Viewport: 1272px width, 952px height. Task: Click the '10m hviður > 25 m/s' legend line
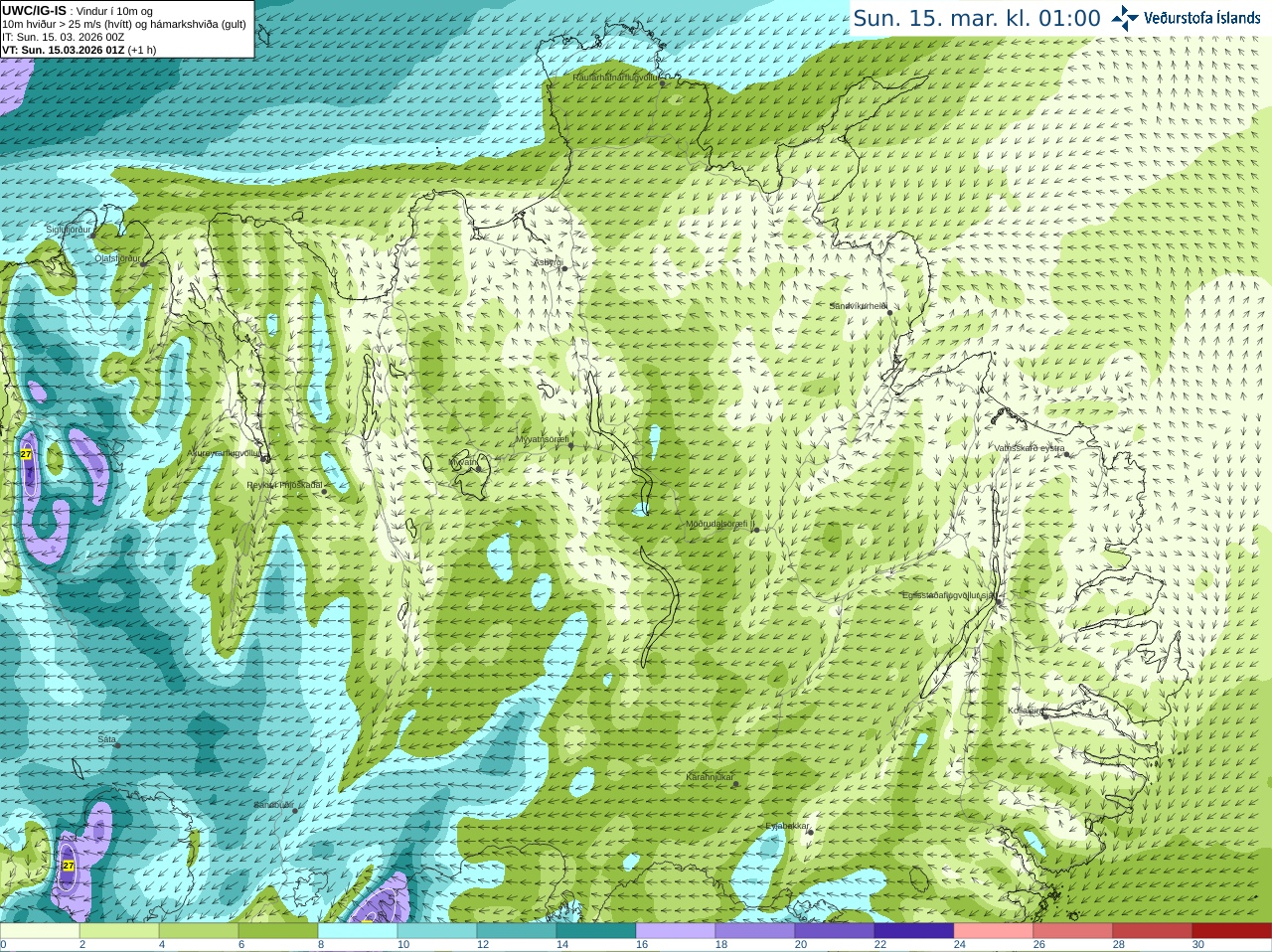(124, 24)
